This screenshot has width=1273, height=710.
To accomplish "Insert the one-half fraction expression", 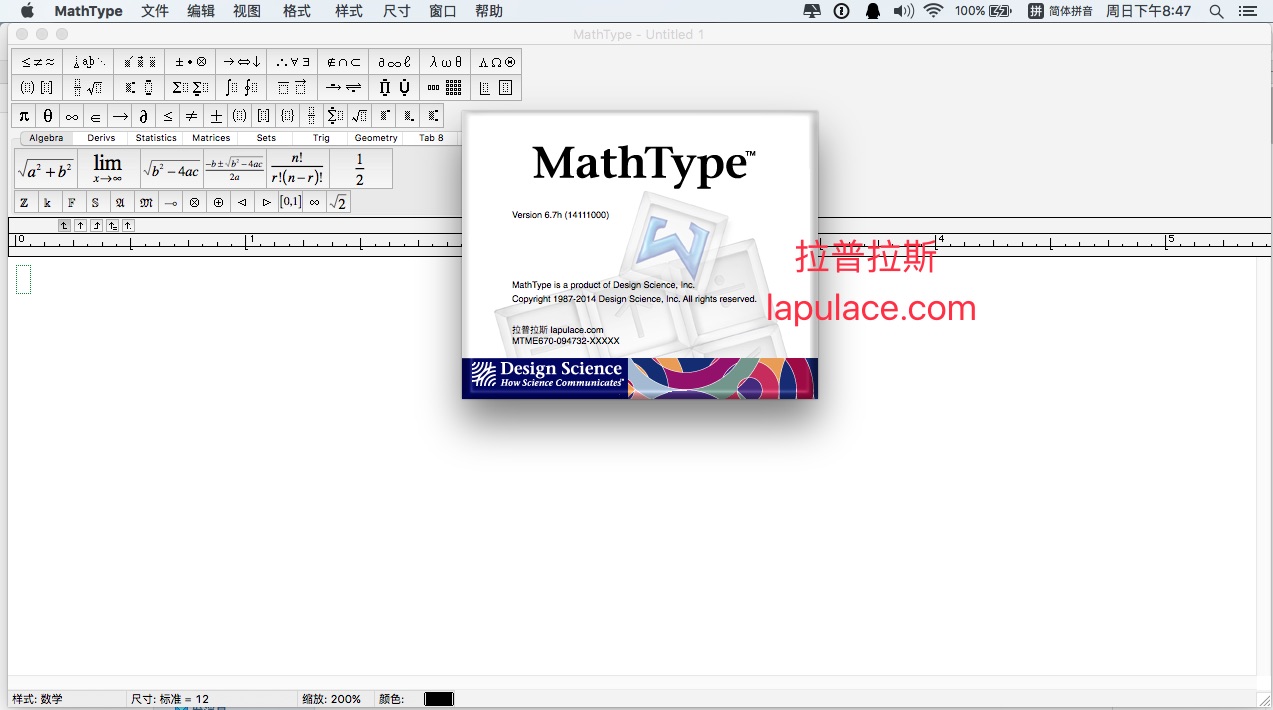I will (x=360, y=169).
